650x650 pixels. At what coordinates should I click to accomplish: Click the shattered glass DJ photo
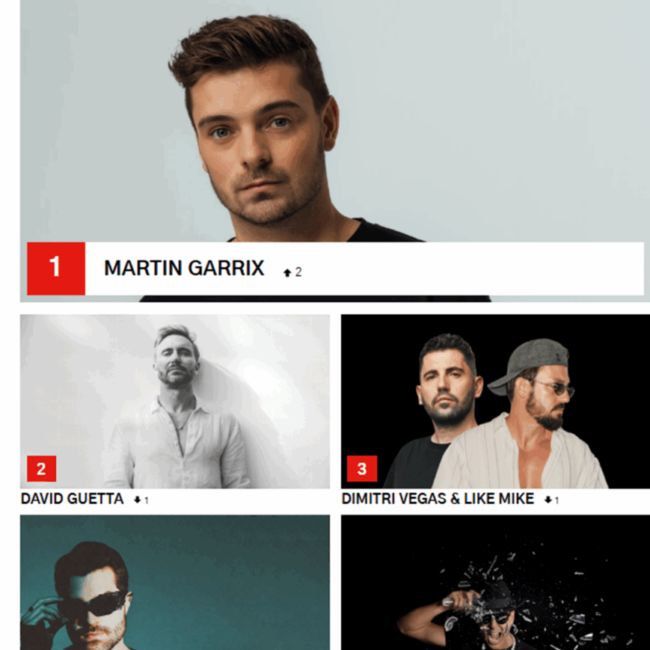(x=495, y=582)
